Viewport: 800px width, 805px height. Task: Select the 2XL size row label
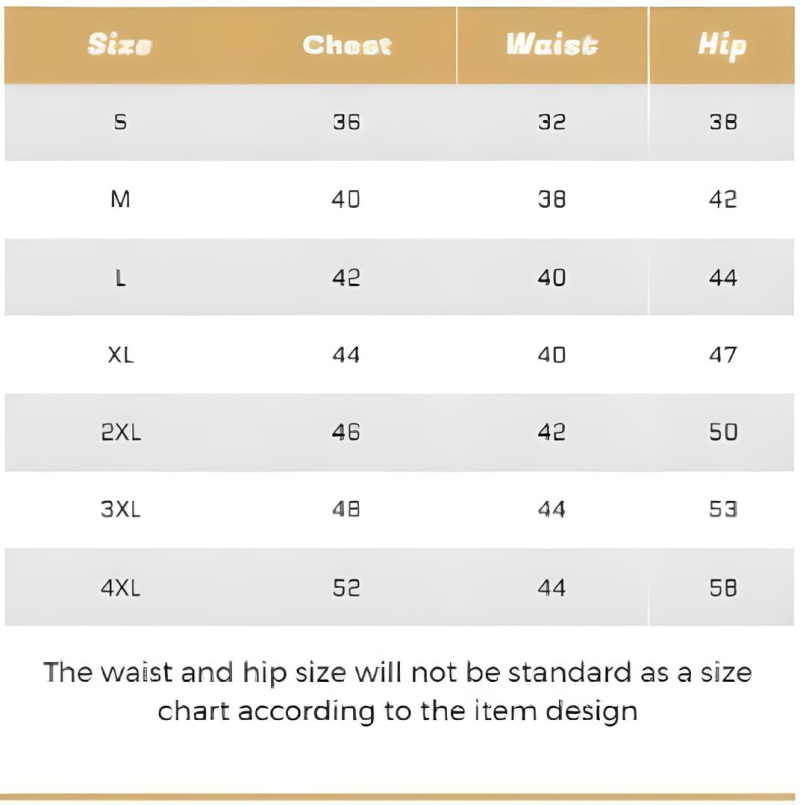click(x=120, y=432)
